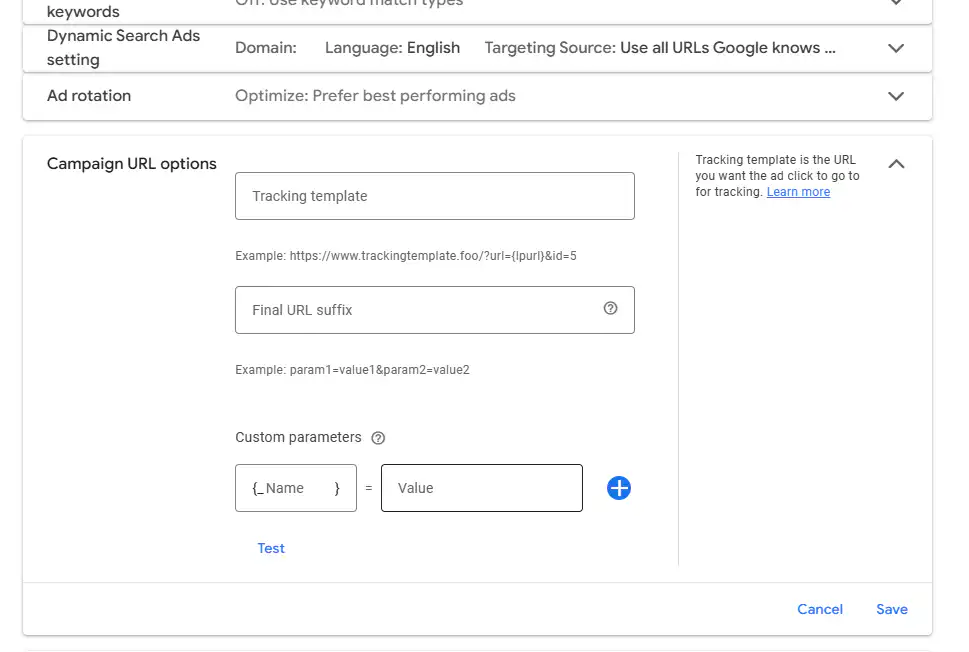Image resolution: width=969 pixels, height=652 pixels.
Task: Click the Test link
Action: (271, 548)
